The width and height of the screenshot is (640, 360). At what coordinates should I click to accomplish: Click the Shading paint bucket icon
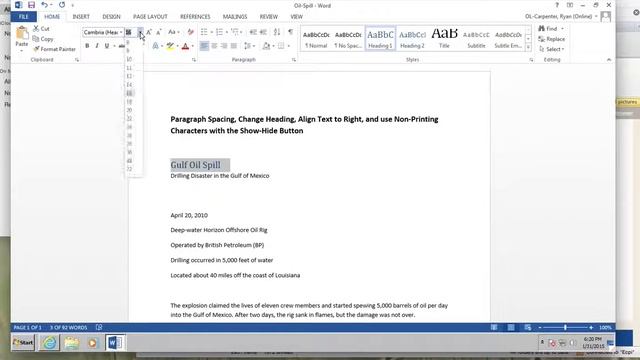[x=267, y=46]
